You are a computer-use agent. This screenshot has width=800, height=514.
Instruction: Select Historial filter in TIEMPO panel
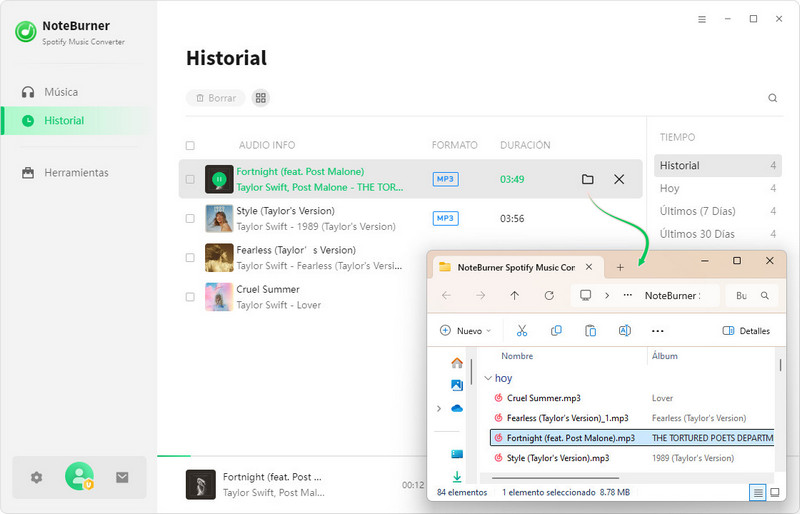click(x=717, y=165)
